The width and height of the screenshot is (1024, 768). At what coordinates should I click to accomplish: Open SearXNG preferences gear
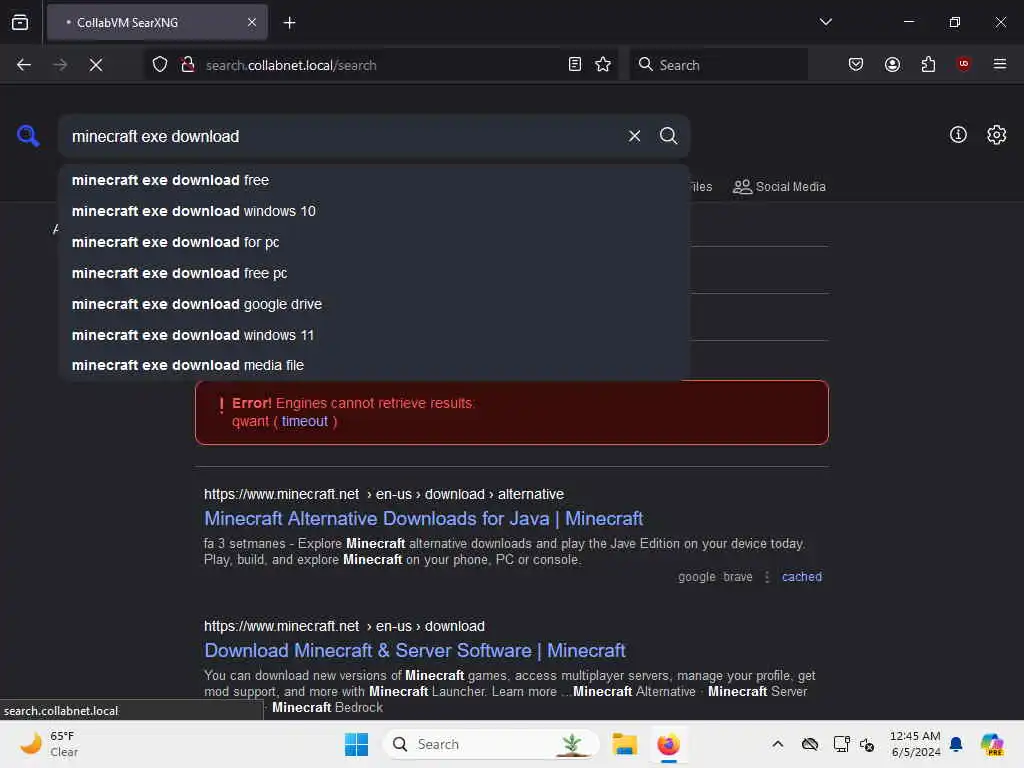[997, 135]
